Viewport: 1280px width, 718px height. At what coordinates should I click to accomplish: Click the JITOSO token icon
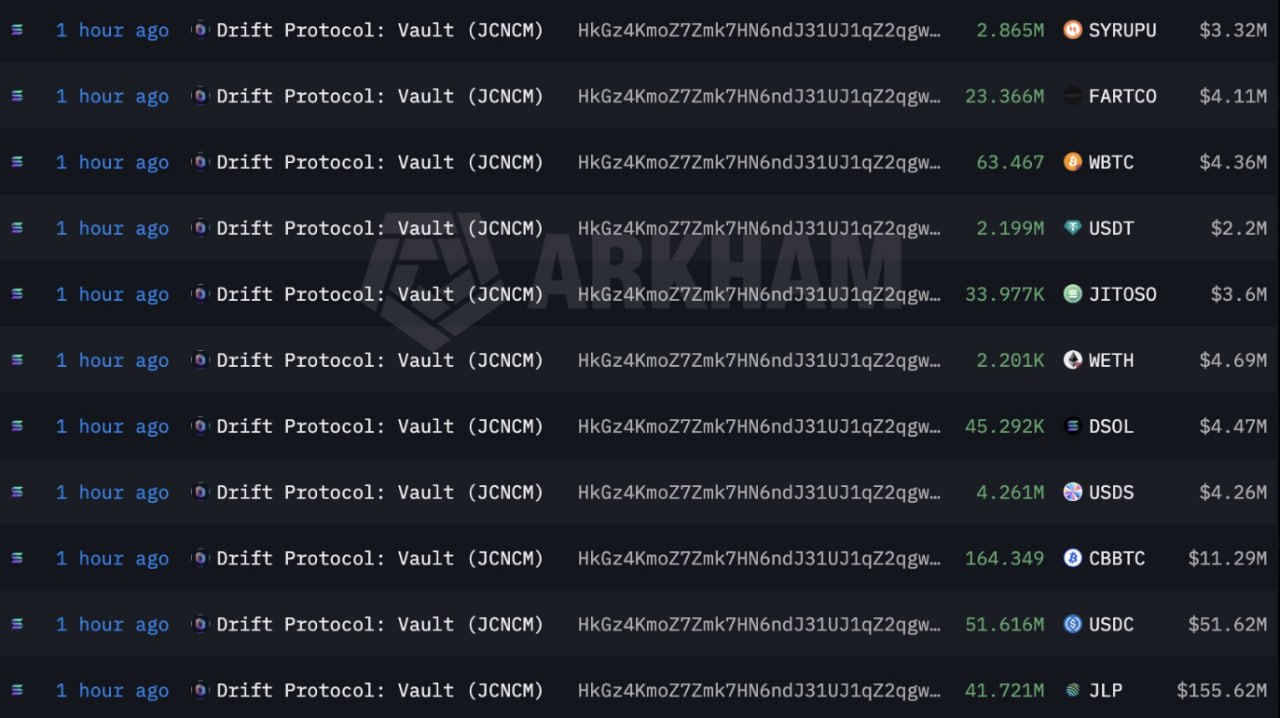click(x=1072, y=294)
